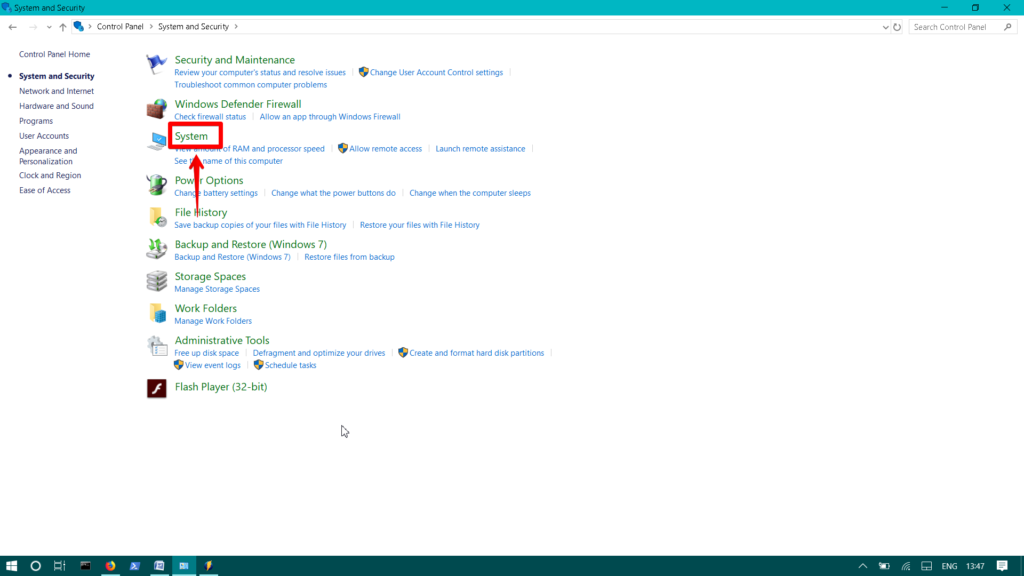Viewport: 1024px width, 576px height.
Task: Select Programs category
Action: (x=36, y=121)
